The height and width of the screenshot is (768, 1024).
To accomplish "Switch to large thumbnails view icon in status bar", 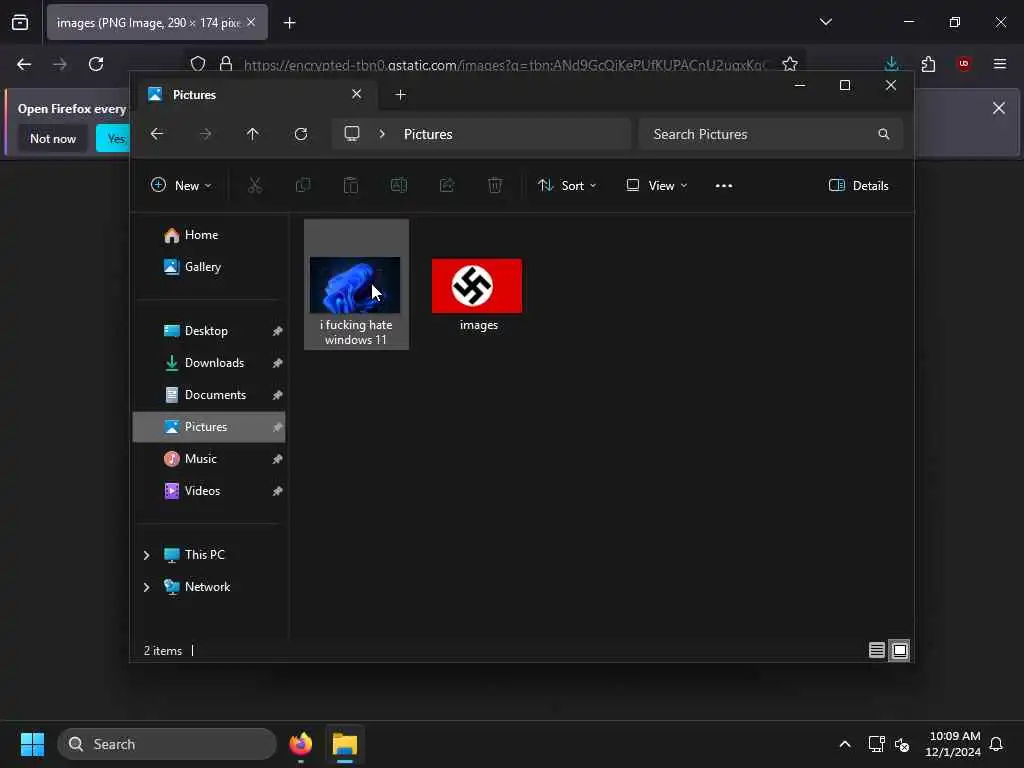I will [899, 650].
